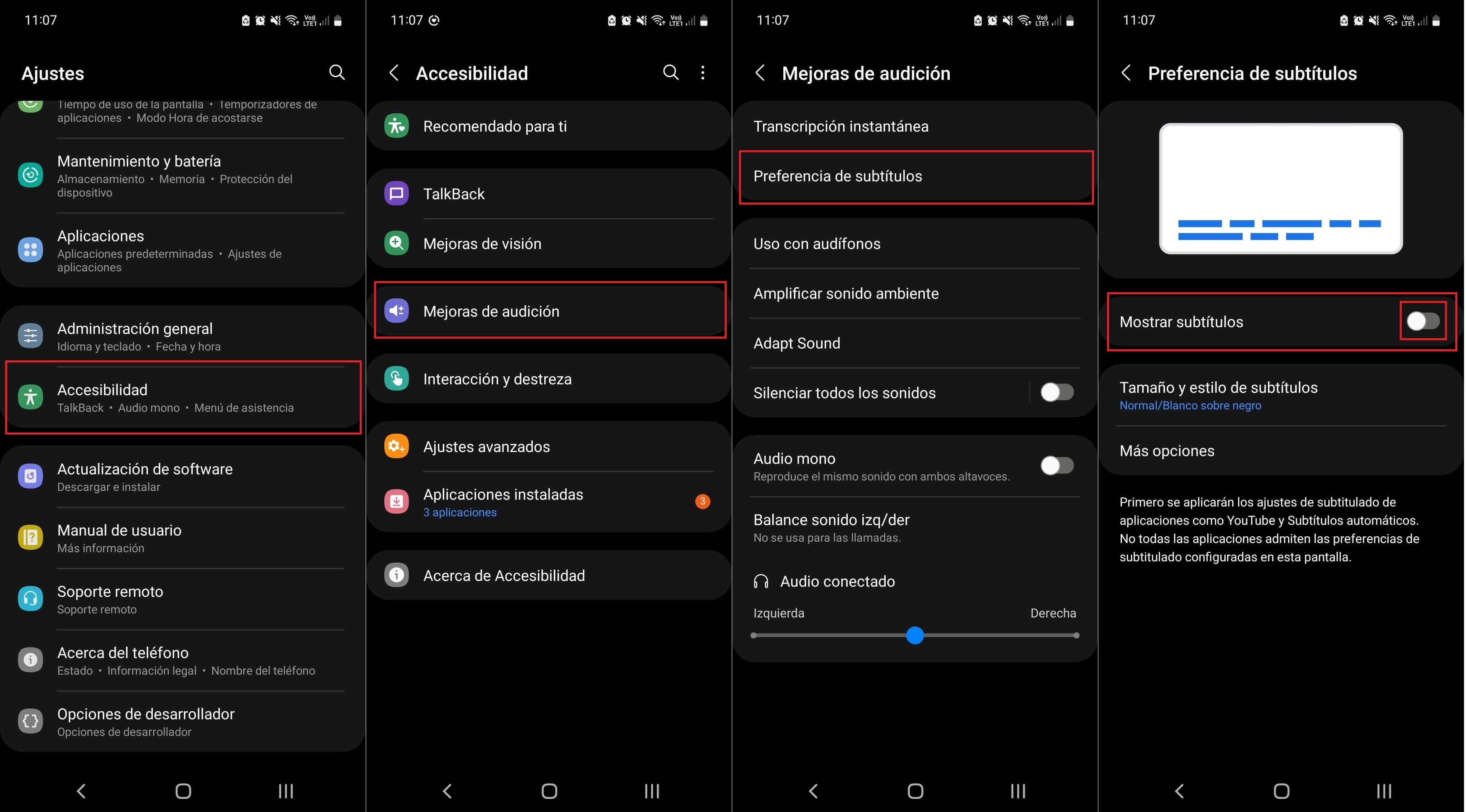Open Aplicaciones instaladas section
The image size is (1466, 812).
point(549,502)
